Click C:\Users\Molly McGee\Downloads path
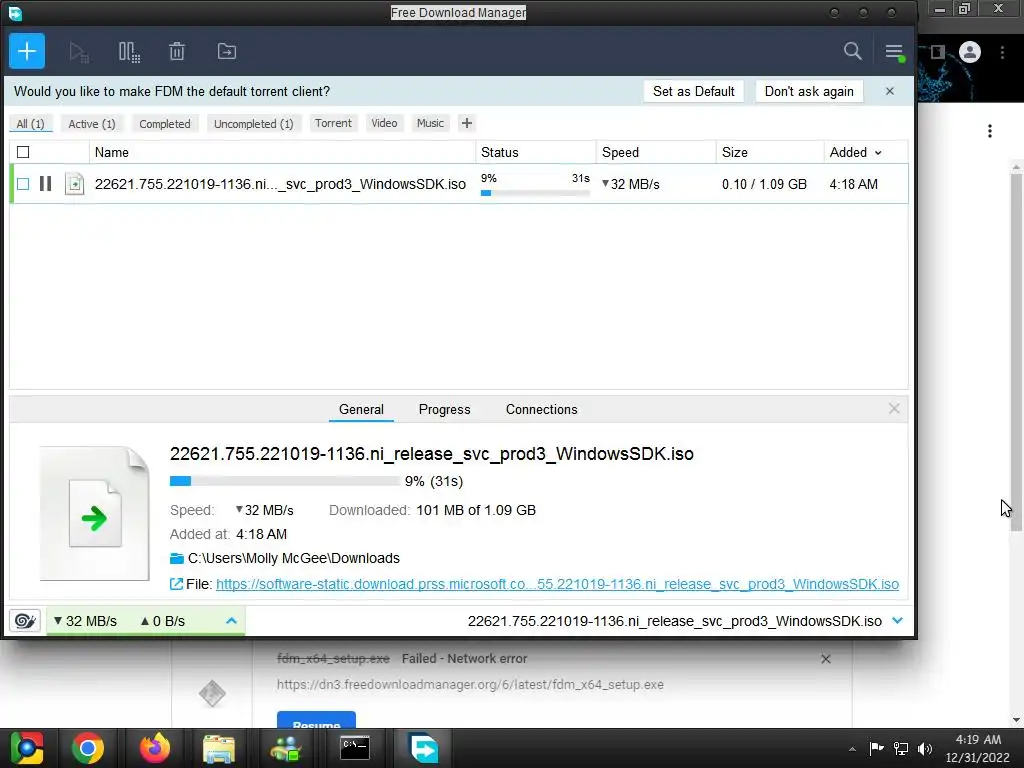The image size is (1024, 768). 294,558
